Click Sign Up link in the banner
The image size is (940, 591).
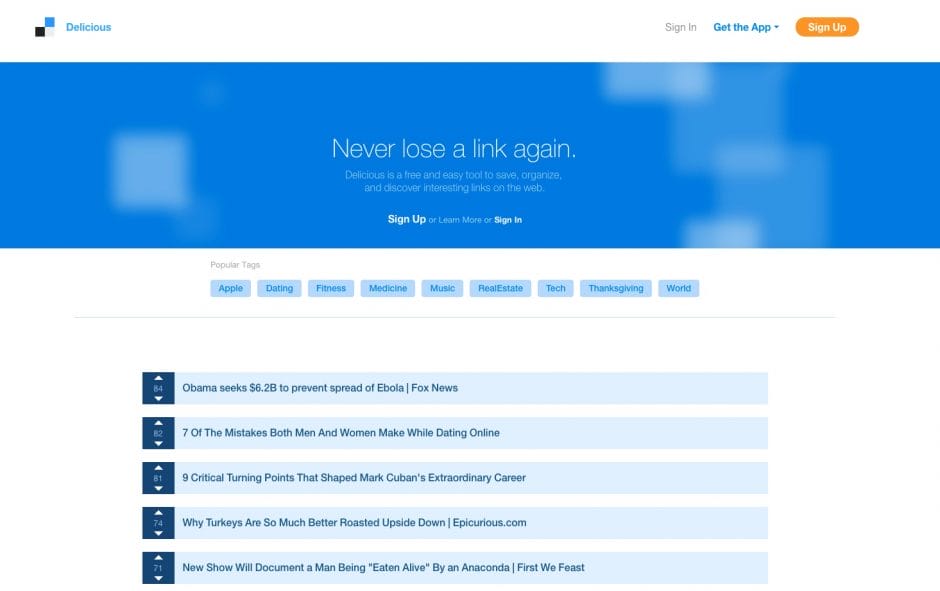tap(406, 219)
